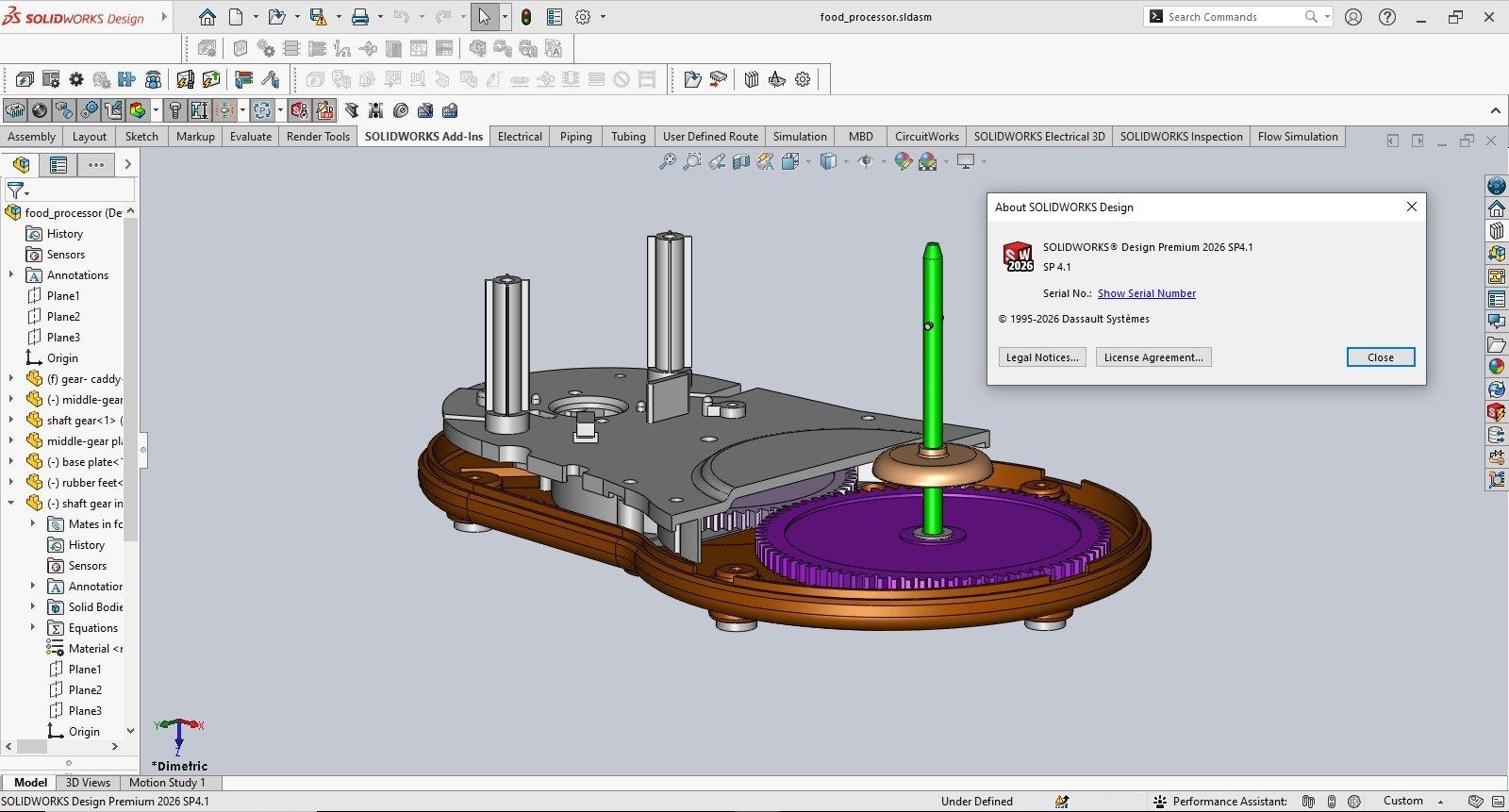This screenshot has height=812, width=1509.
Task: Open the Custom Properties task pane icon
Action: (1497, 299)
